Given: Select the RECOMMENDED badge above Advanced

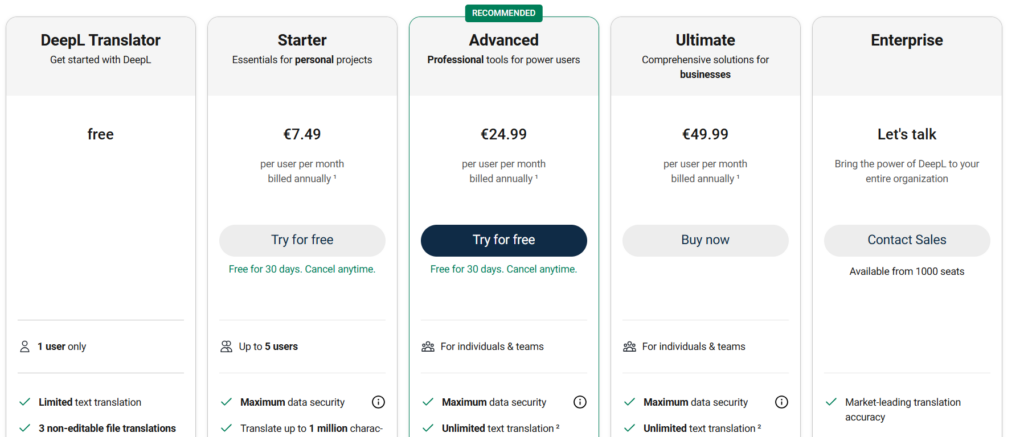Looking at the screenshot, I should [504, 13].
